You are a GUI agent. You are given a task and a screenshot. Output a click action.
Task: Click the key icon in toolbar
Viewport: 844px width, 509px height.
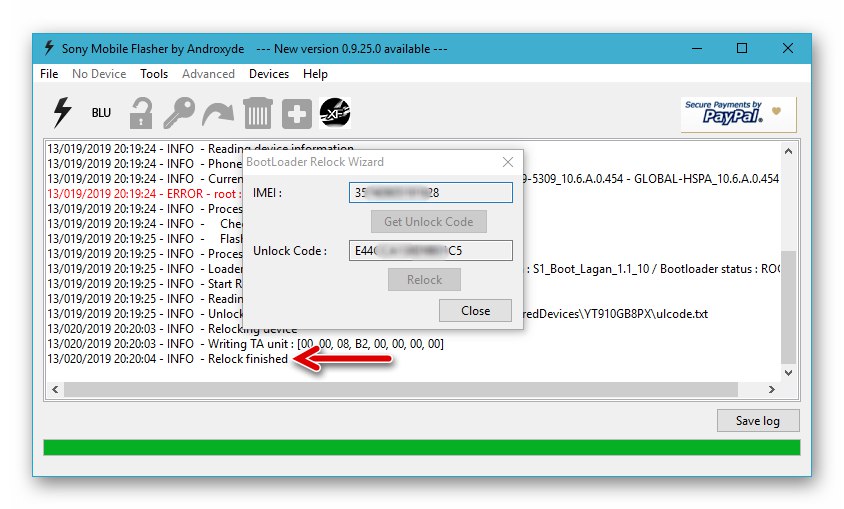(179, 113)
